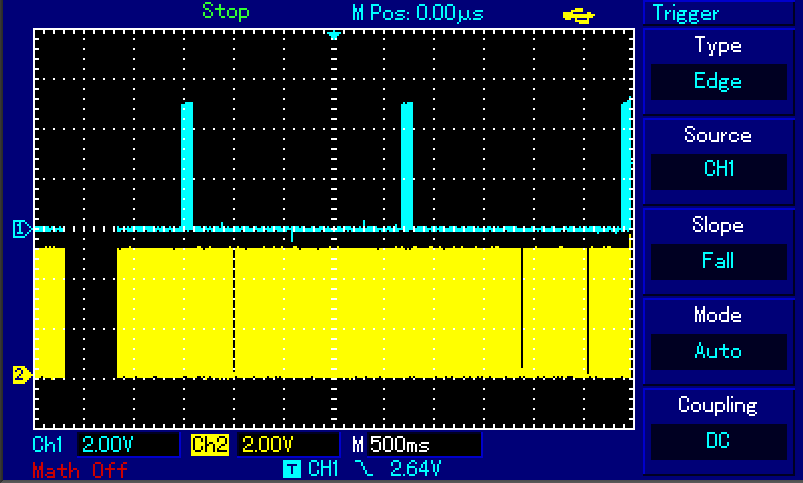Viewport: 803px width, 483px height.
Task: Click the trigger source CH1 readout at bottom
Action: point(323,468)
